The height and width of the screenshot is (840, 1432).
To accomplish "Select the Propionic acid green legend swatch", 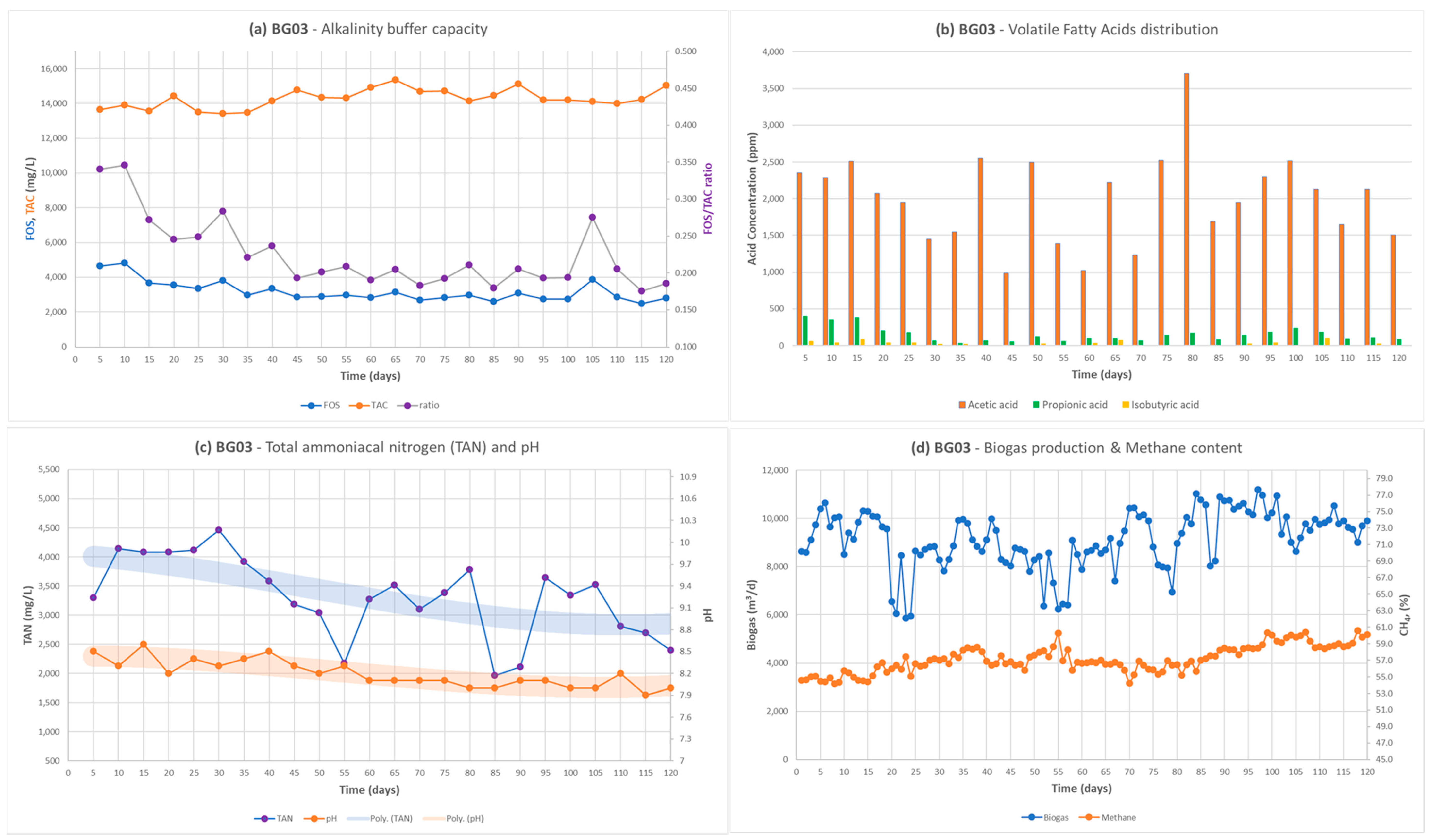I will point(1036,405).
